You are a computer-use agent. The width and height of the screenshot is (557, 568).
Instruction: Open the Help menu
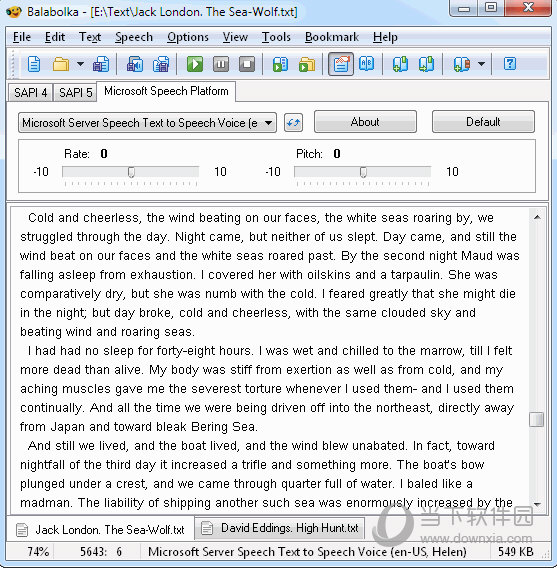coord(385,37)
